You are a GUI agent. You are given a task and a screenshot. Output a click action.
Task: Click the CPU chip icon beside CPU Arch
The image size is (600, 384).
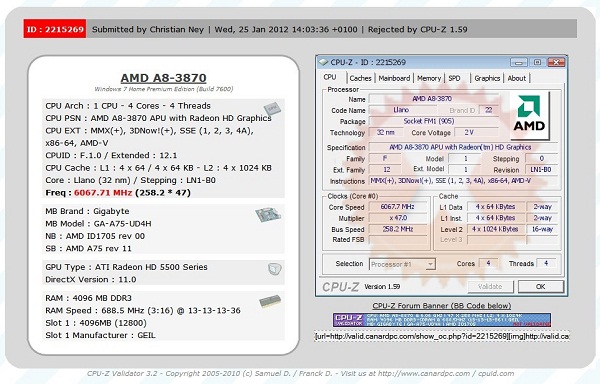[272, 109]
